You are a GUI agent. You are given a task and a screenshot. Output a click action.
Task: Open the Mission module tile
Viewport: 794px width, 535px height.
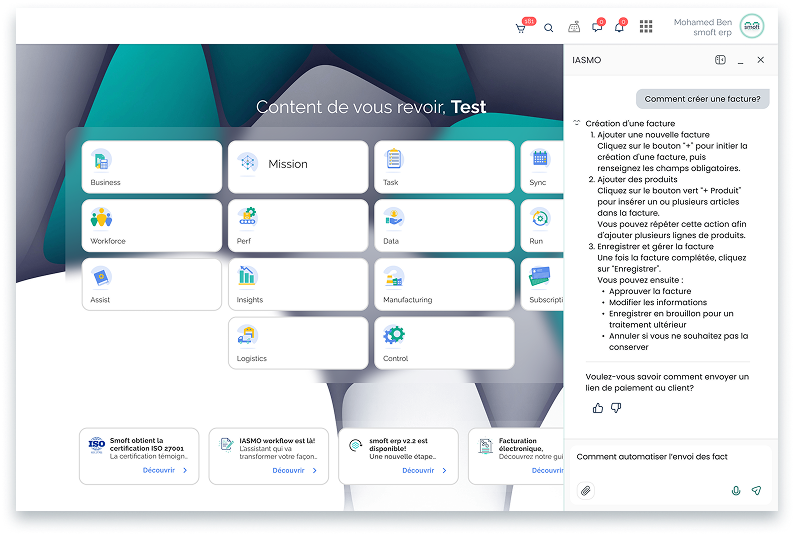298,167
